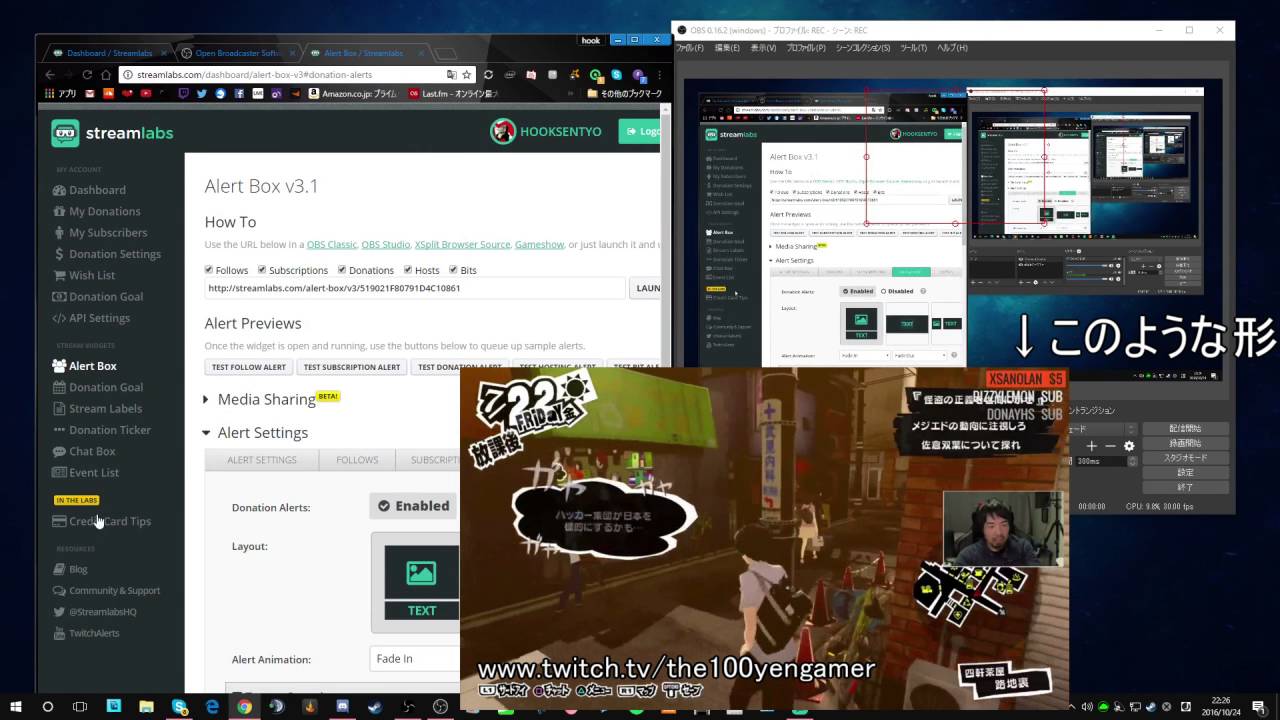
Task: Switch to Alert Settings tab
Action: tap(262, 460)
